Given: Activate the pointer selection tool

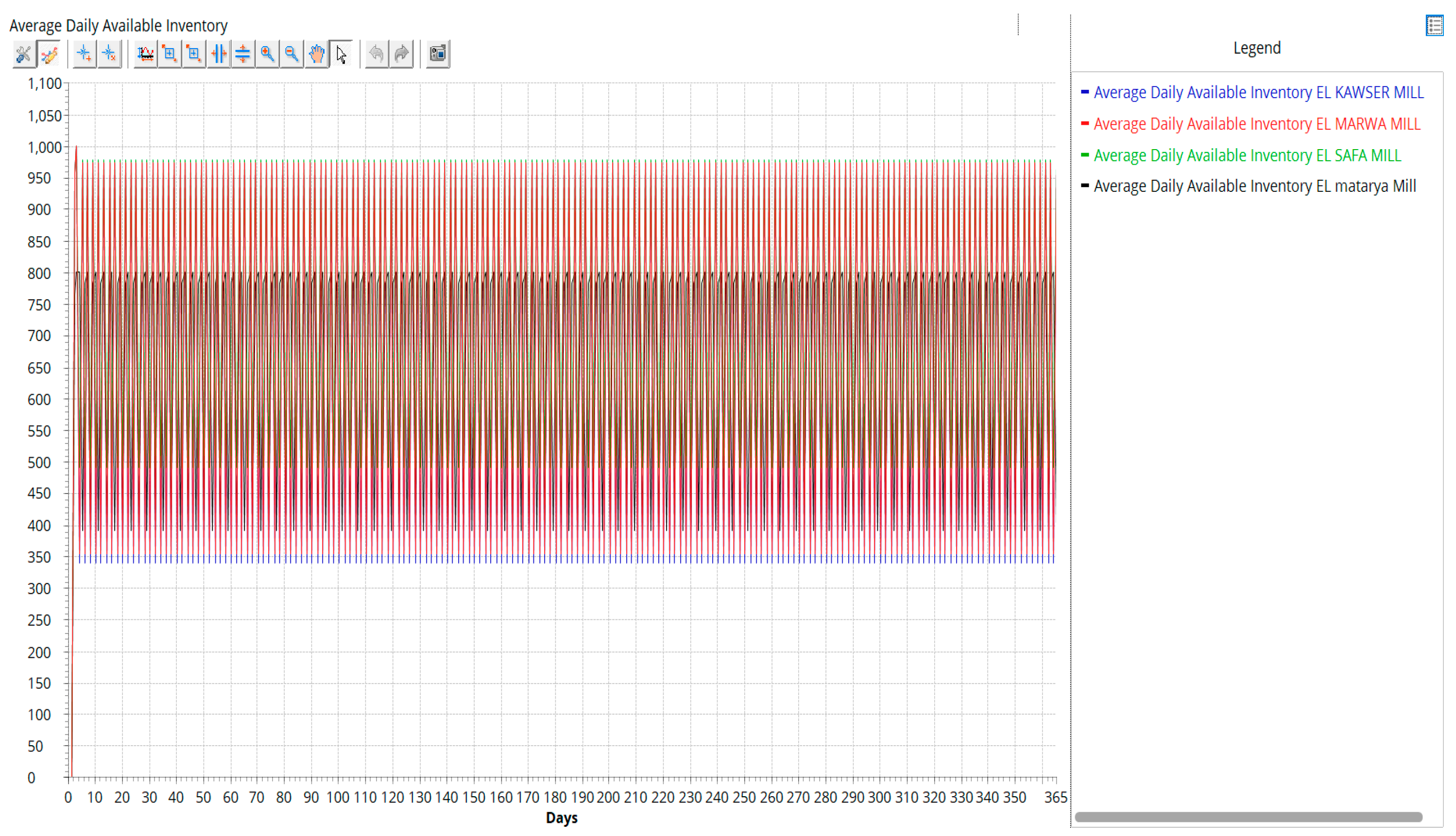Looking at the screenshot, I should 341,54.
